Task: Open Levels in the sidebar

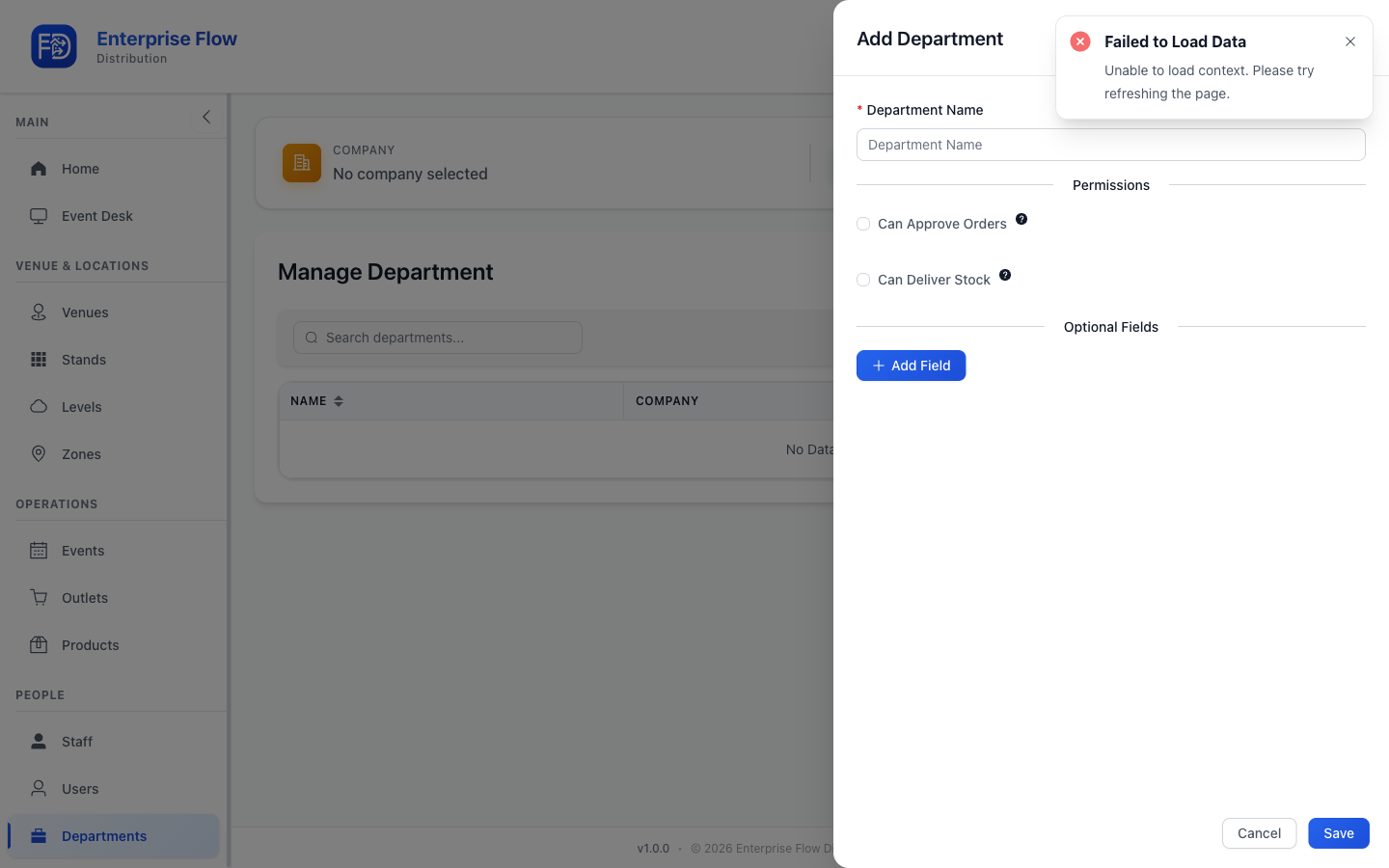Action: [x=114, y=407]
